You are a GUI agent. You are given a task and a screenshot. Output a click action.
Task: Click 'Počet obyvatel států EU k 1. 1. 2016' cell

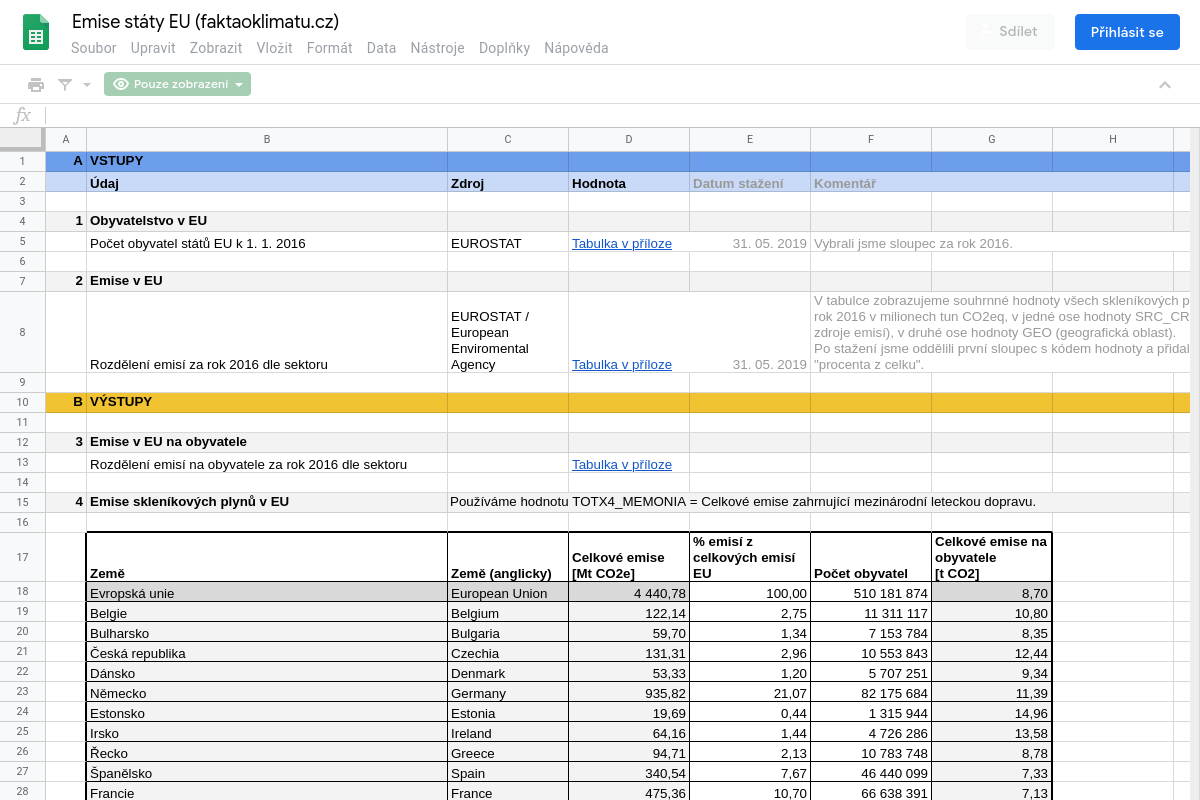click(x=267, y=243)
